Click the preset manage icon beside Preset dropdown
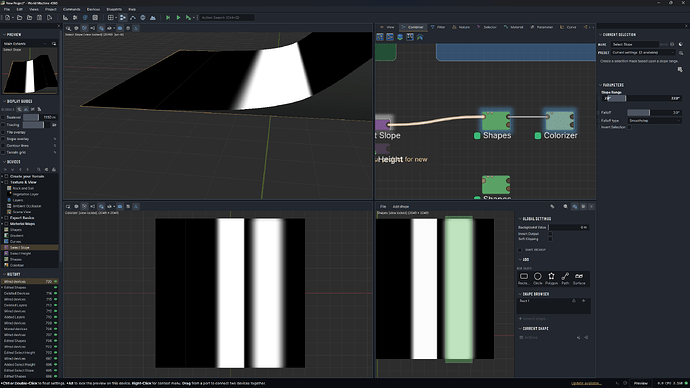The image size is (690, 388). tap(681, 53)
